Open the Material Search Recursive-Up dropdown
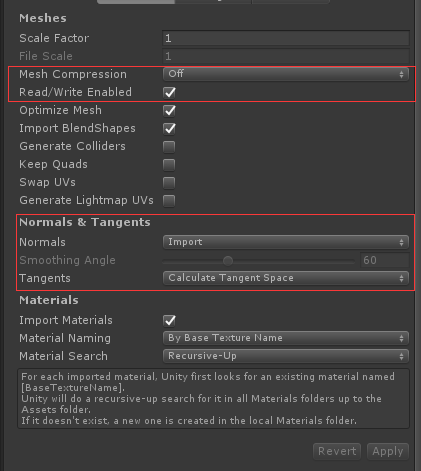The width and height of the screenshot is (421, 471). pyautogui.click(x=286, y=356)
